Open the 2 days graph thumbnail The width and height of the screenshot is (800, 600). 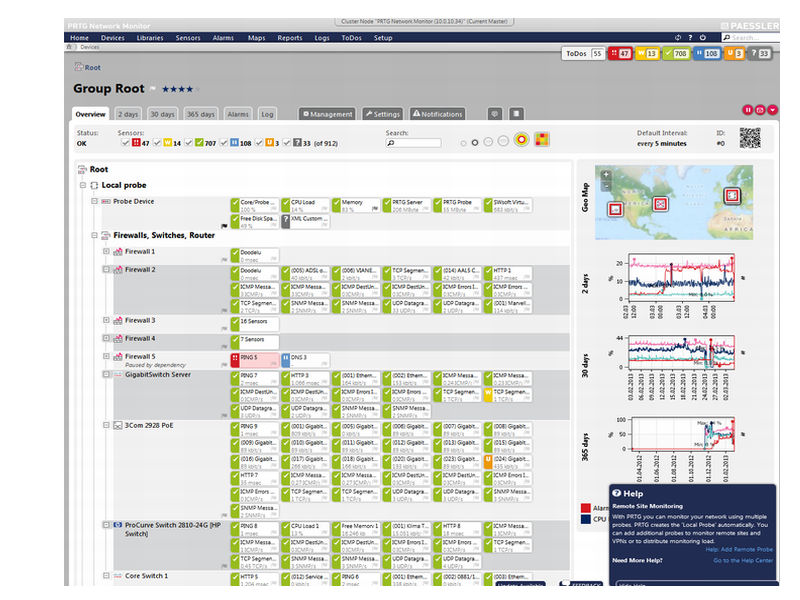[681, 277]
